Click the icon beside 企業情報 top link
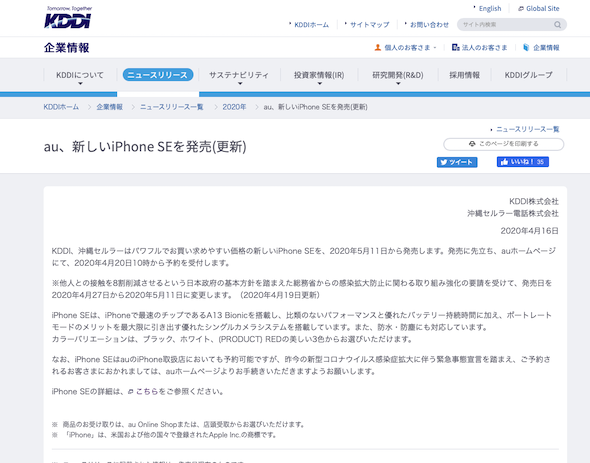The image size is (590, 463). pyautogui.click(x=526, y=47)
